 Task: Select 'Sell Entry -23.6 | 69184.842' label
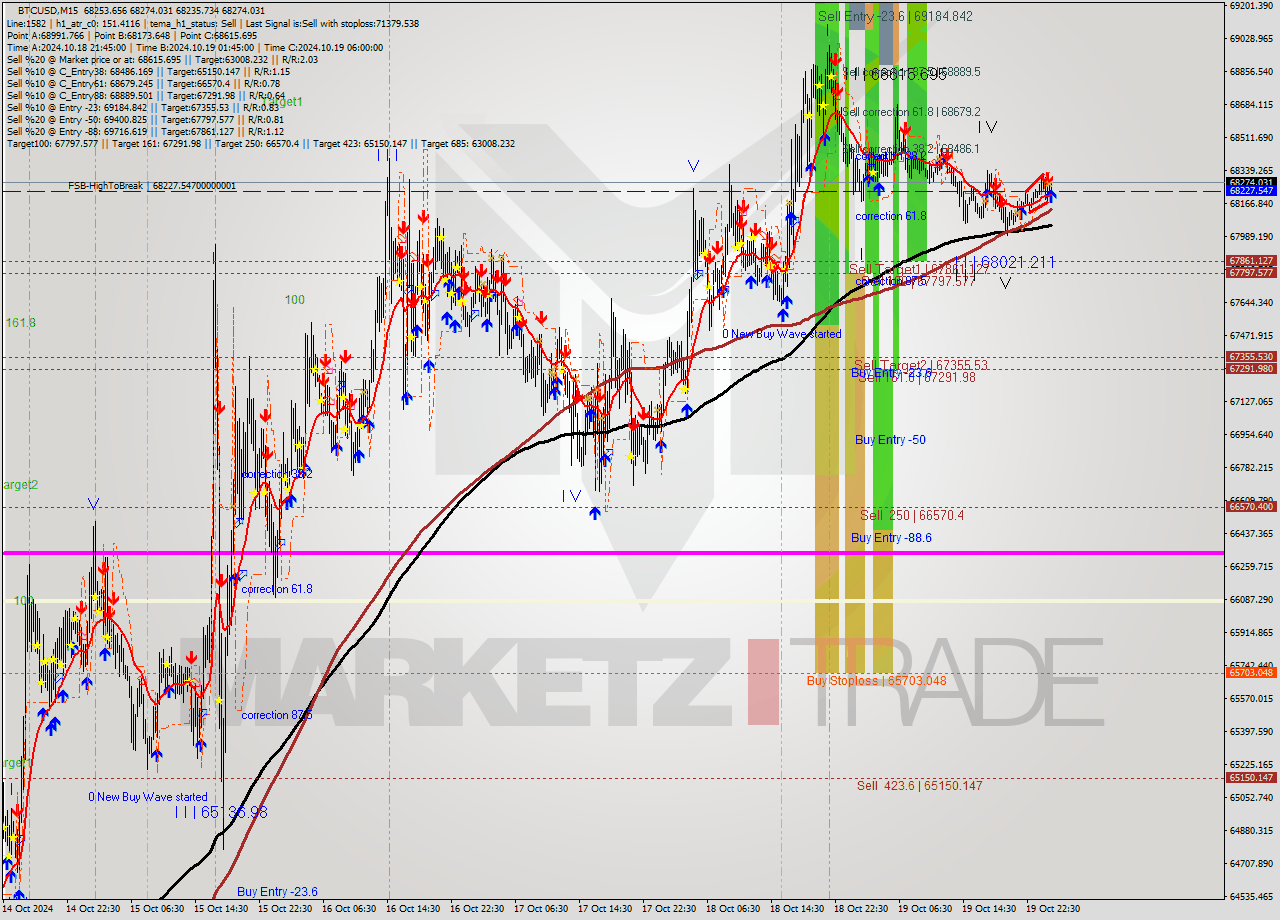895,16
